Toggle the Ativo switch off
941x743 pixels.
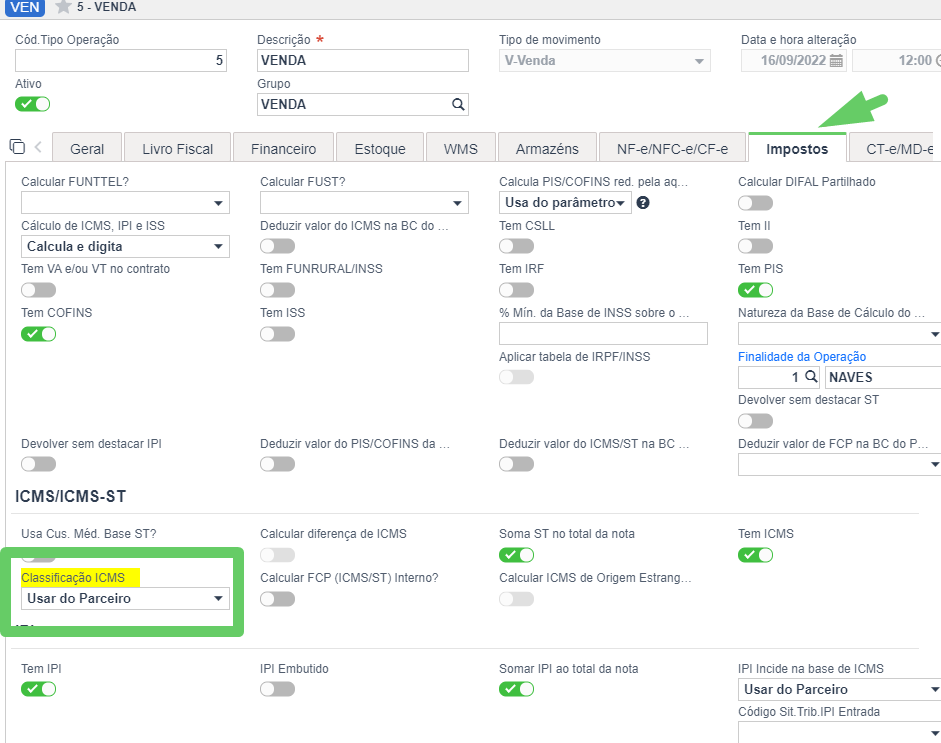pos(32,104)
